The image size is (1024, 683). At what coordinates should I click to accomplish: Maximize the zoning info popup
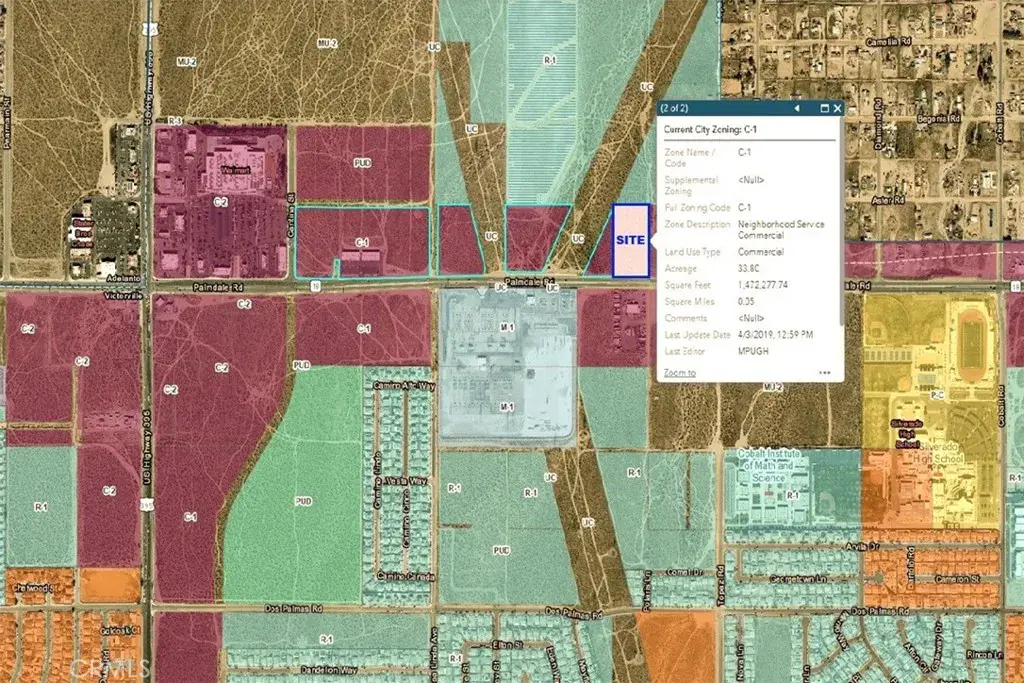pos(824,108)
